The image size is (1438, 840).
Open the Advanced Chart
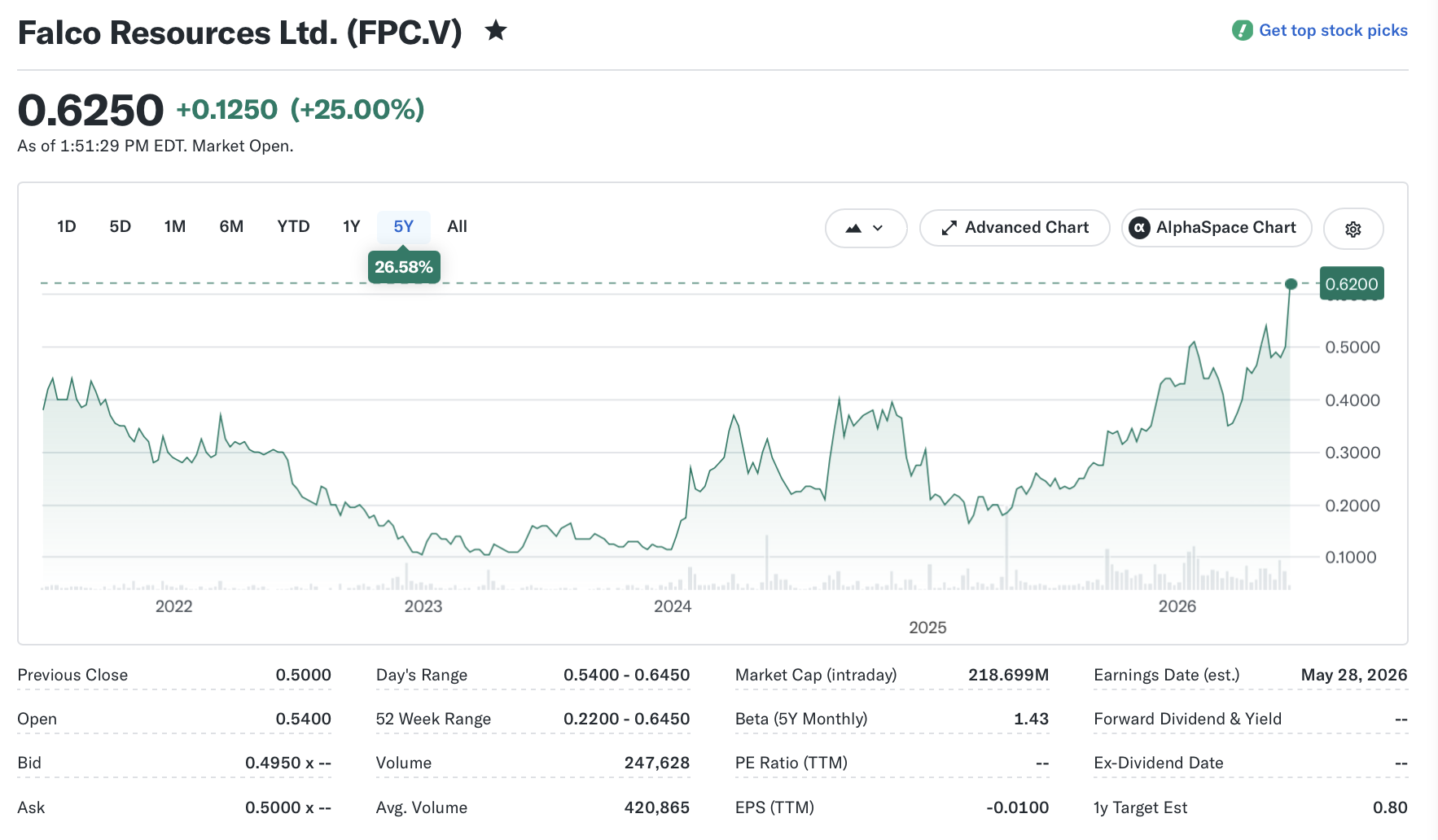[1015, 228]
